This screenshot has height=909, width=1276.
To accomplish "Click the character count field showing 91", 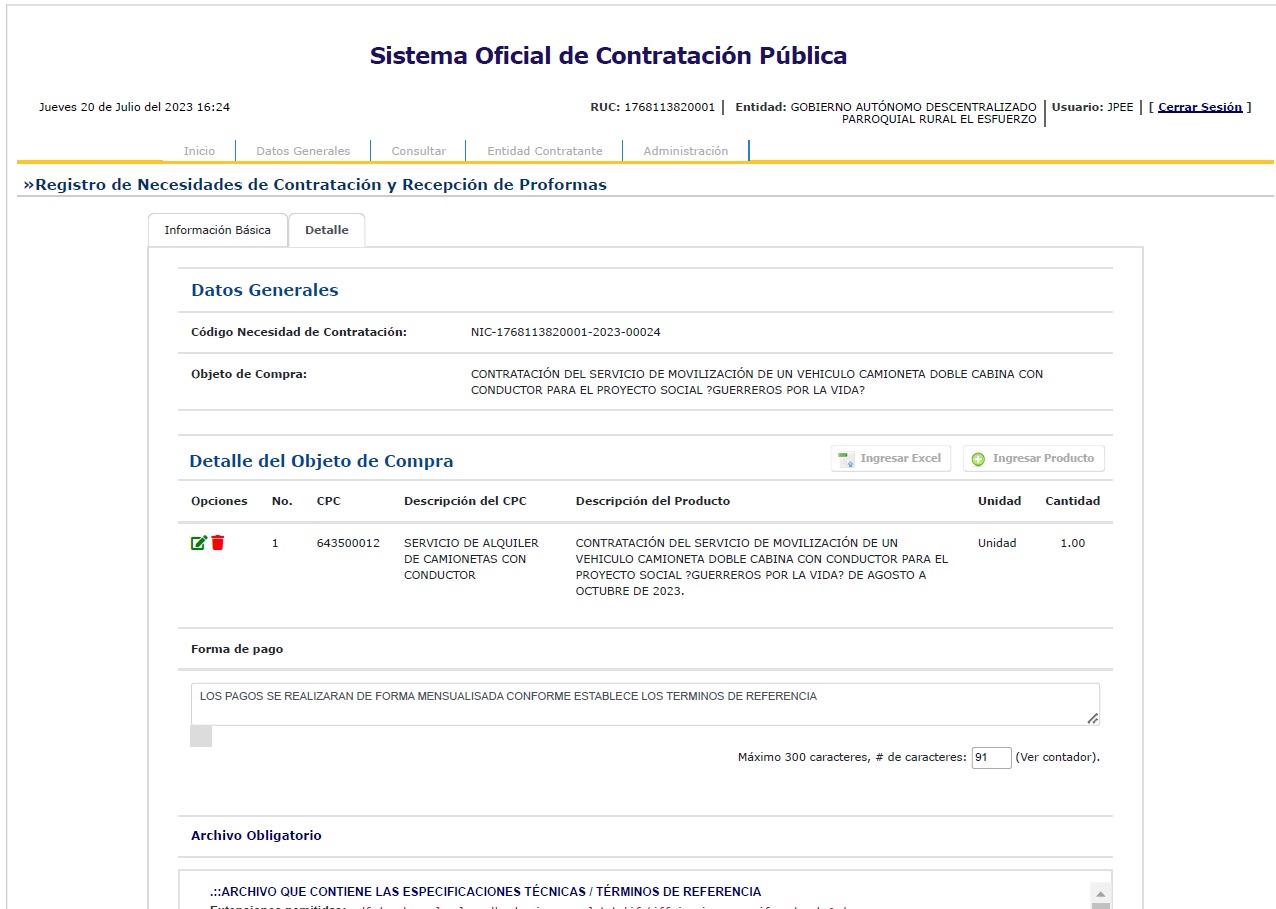I will coord(990,758).
